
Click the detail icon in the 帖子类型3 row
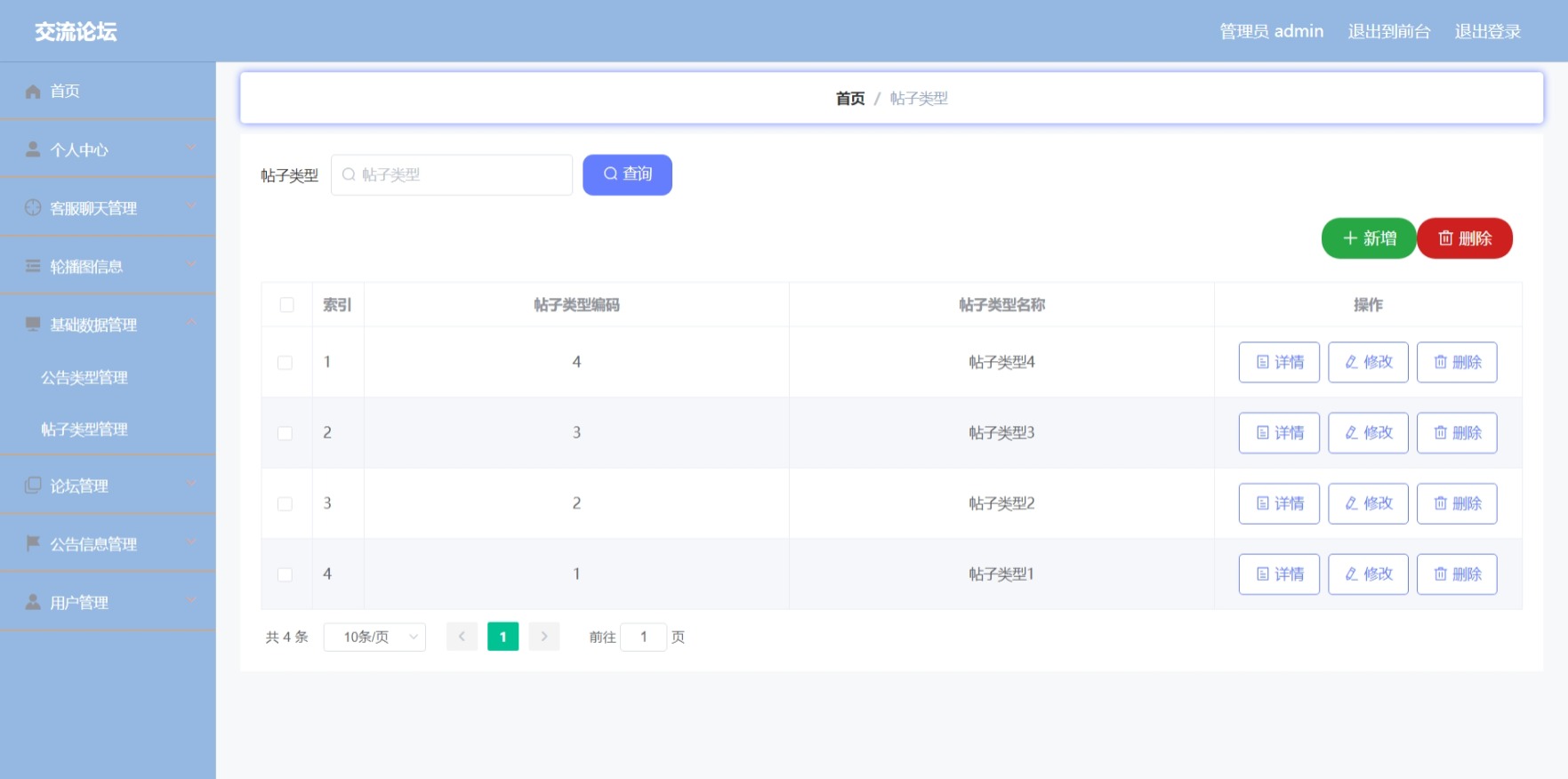(x=1263, y=433)
